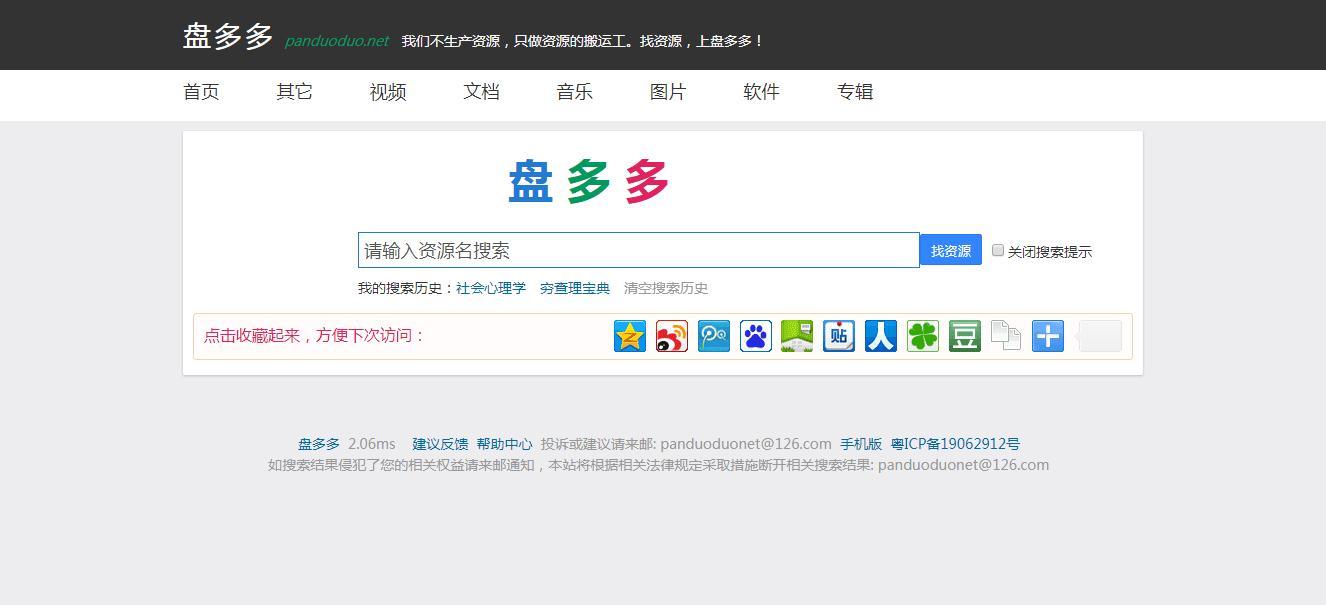Viewport: 1326px width, 605px height.
Task: Click the 2.06ms load time text
Action: [x=372, y=444]
